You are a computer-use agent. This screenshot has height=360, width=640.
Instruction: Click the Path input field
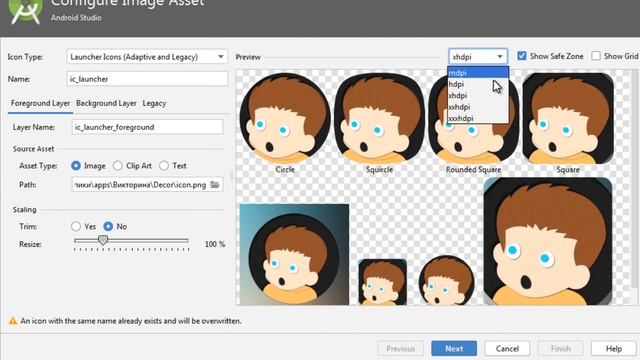pos(147,185)
